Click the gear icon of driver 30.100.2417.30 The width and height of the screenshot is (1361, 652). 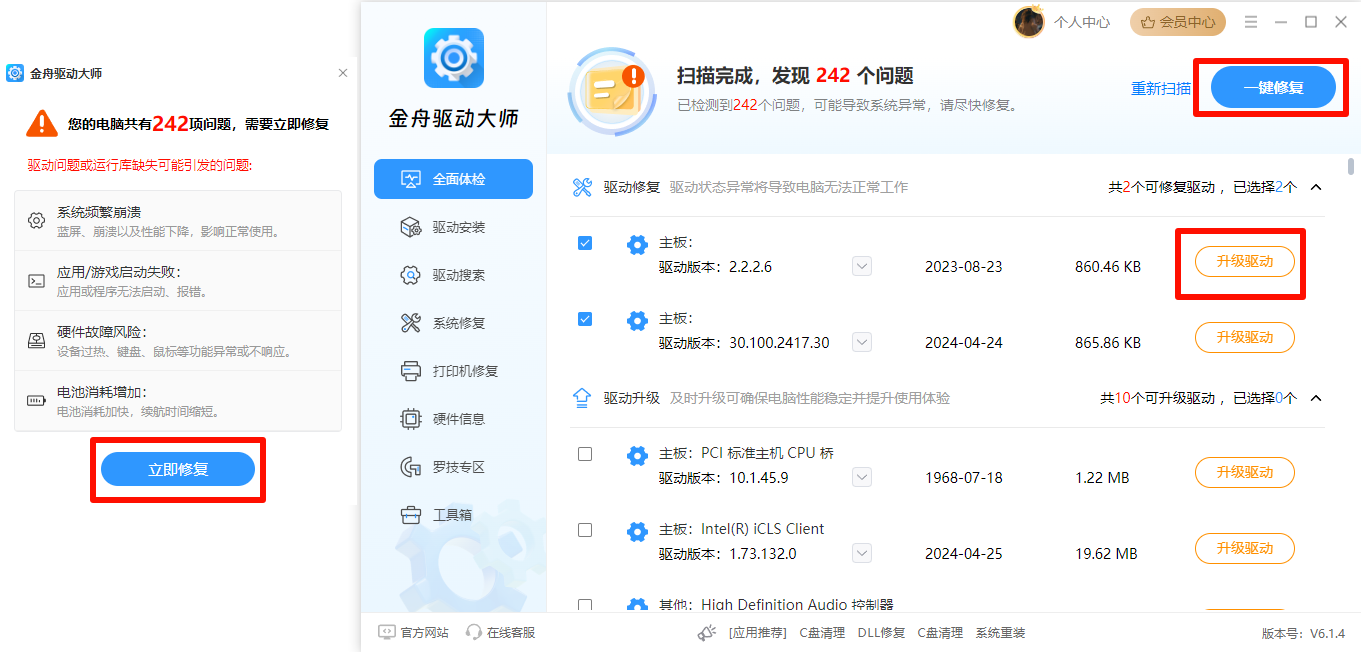pos(637,320)
